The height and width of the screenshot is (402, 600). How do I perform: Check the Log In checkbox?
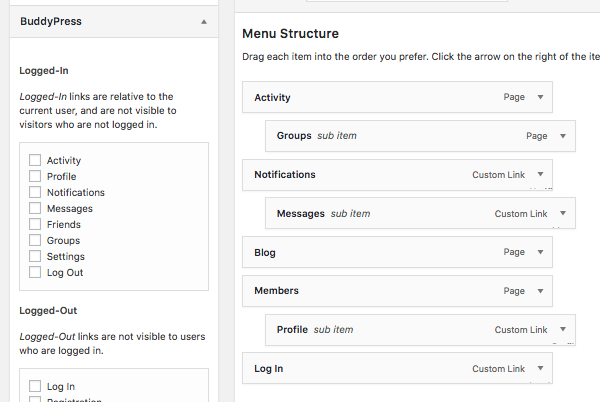(35, 386)
